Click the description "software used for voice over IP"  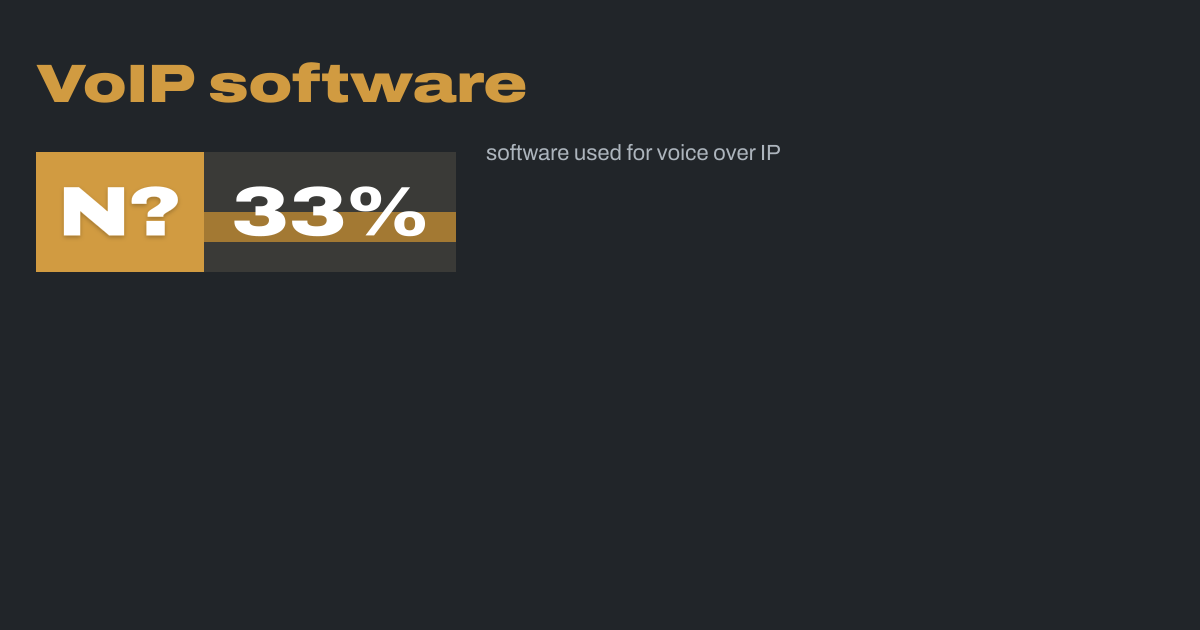633,153
